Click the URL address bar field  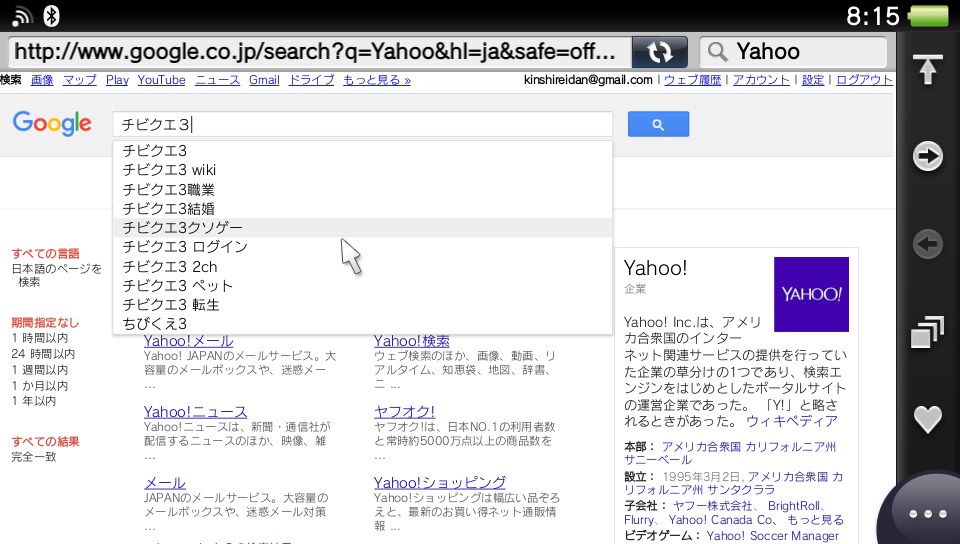[320, 52]
